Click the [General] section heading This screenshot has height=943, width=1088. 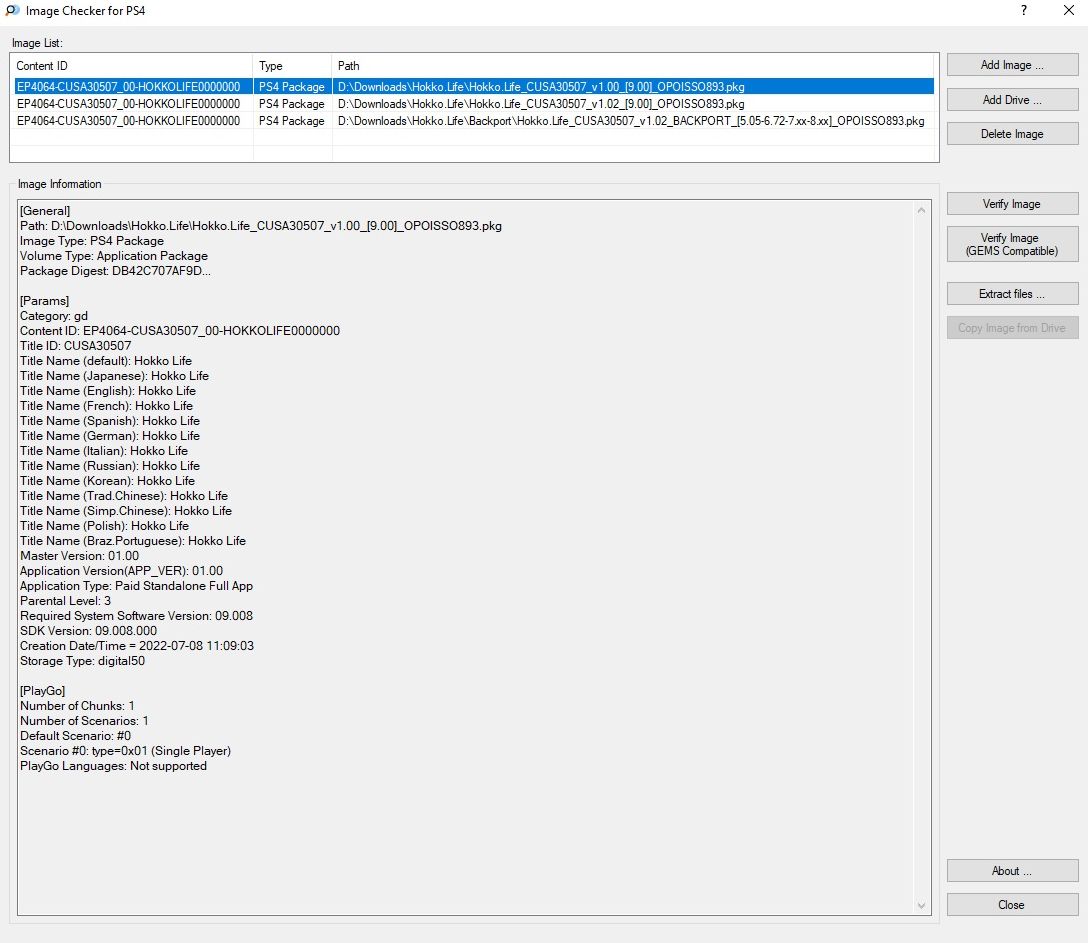(45, 211)
